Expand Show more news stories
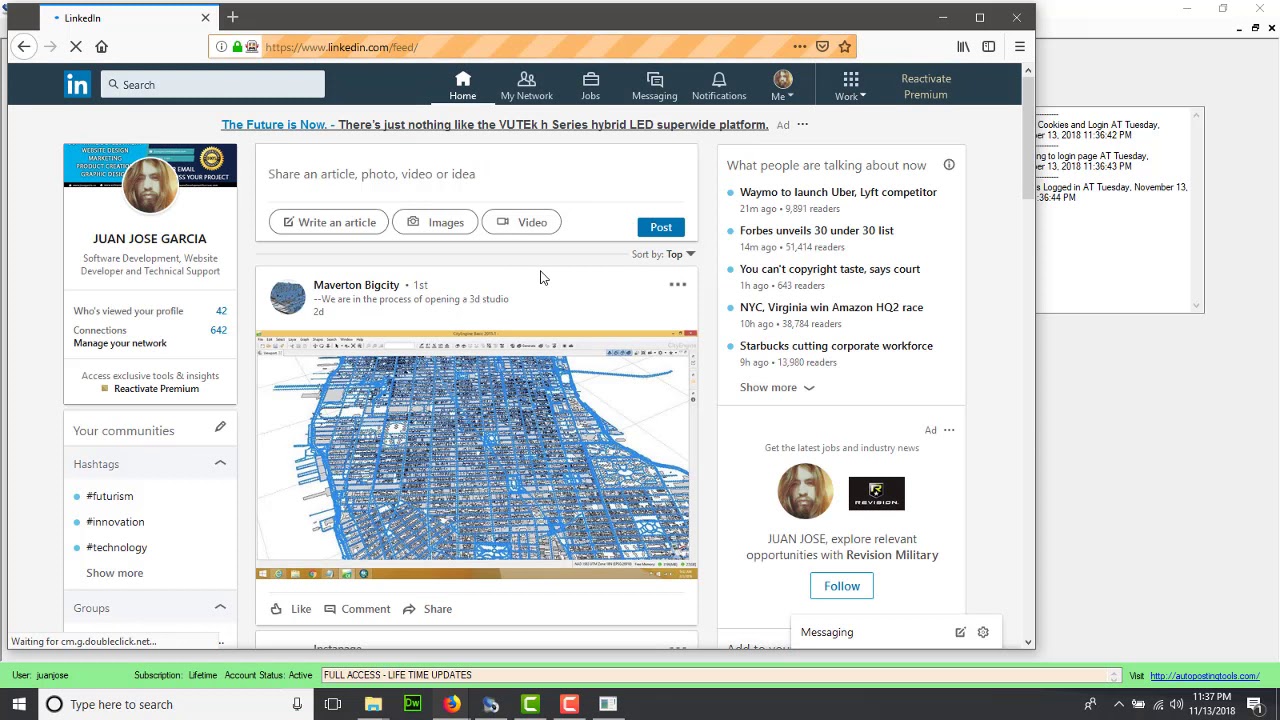The width and height of the screenshot is (1280, 720). 777,388
